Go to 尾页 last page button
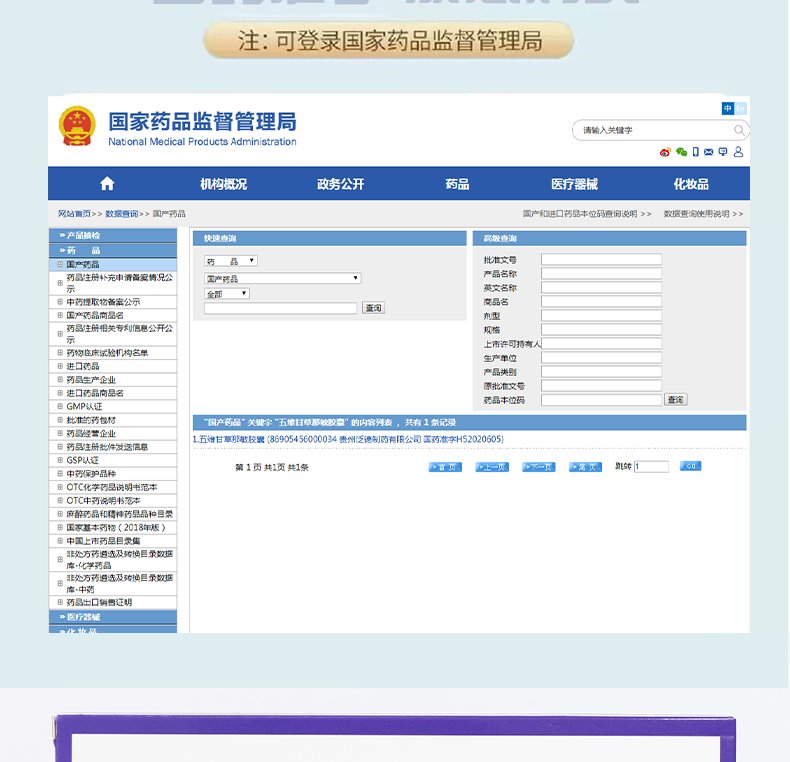Screen dimensions: 790x762 pos(585,467)
